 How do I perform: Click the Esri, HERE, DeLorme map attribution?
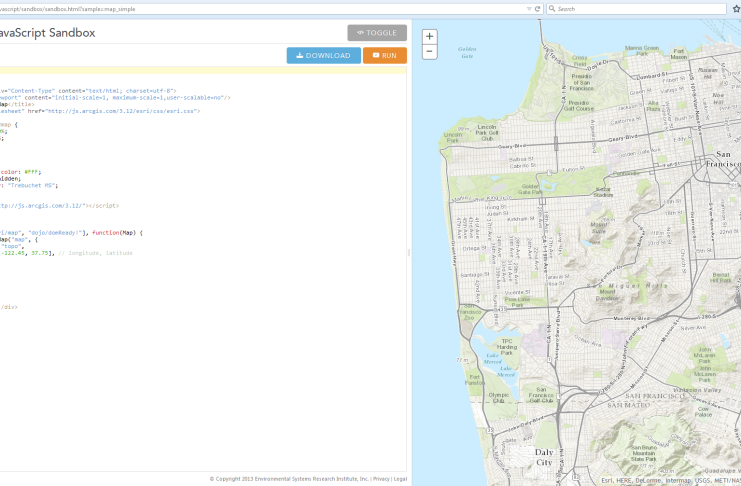point(670,480)
